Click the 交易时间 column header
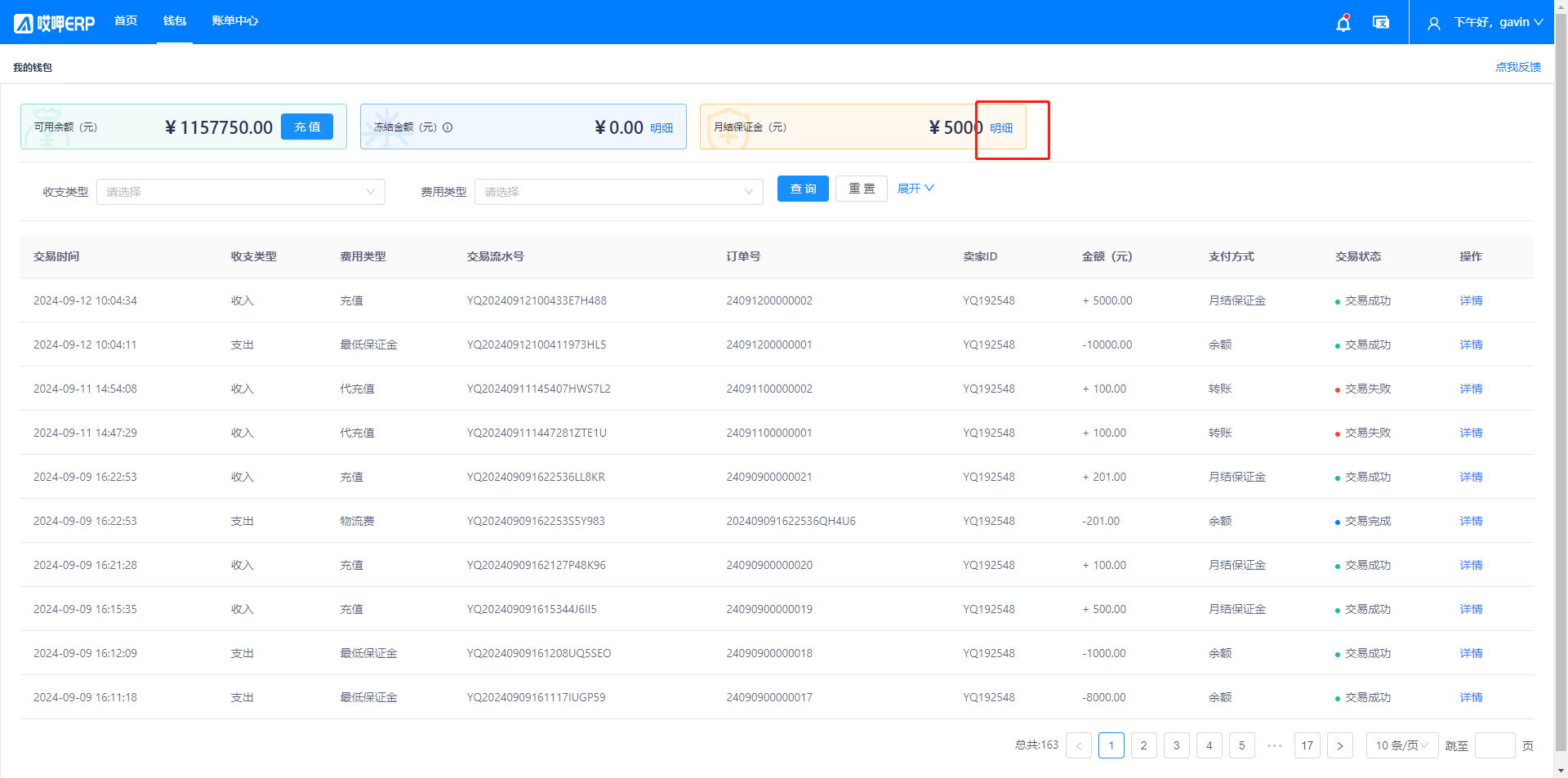This screenshot has height=778, width=1568. pos(56,256)
